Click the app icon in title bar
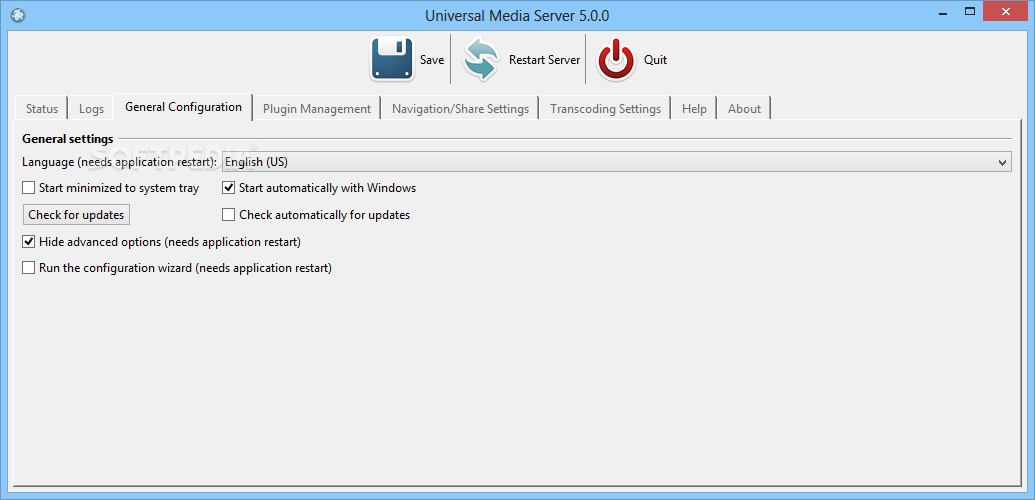Viewport: 1035px width, 500px height. click(18, 14)
